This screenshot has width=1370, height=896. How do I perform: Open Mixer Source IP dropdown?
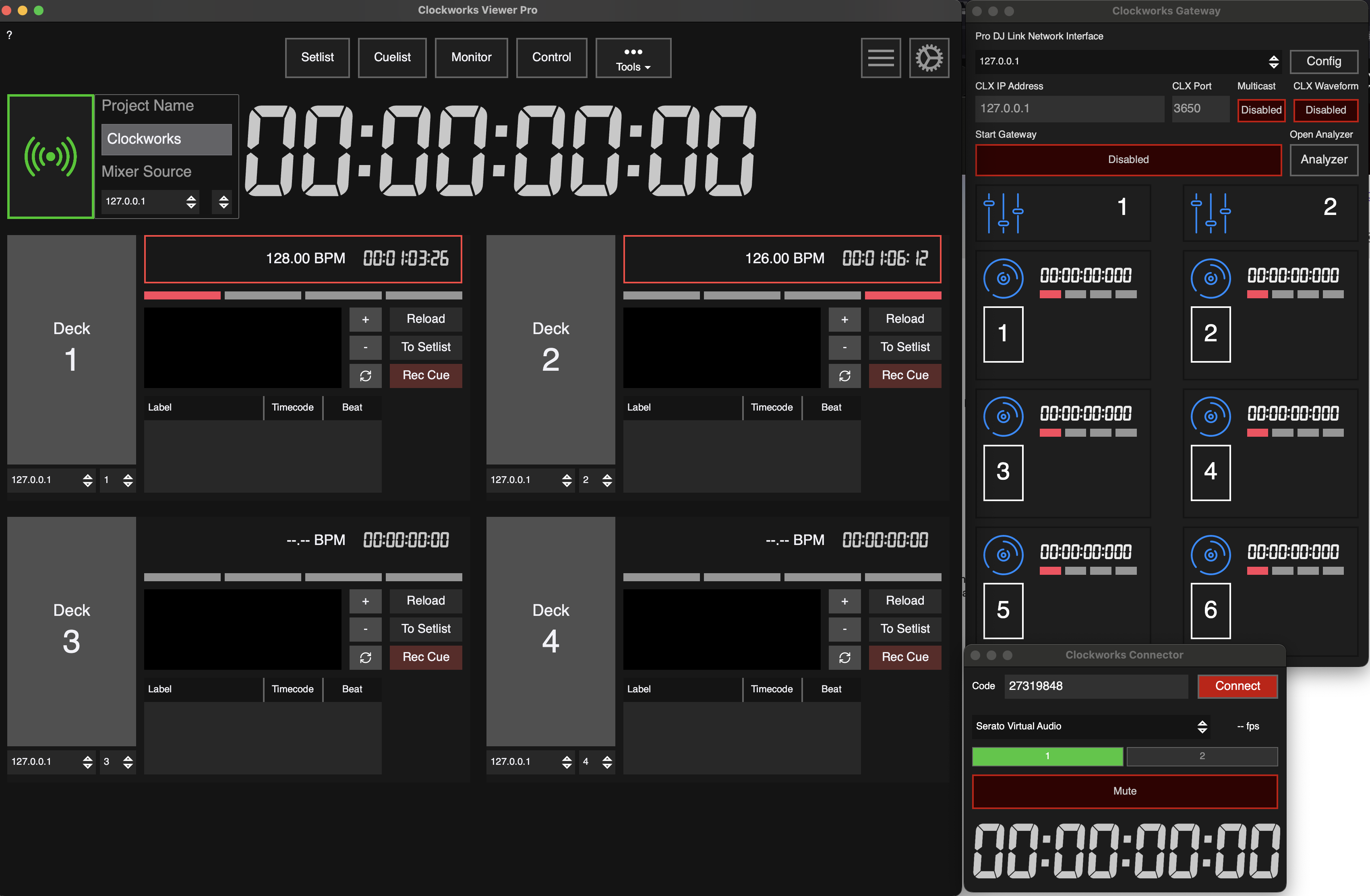point(150,201)
